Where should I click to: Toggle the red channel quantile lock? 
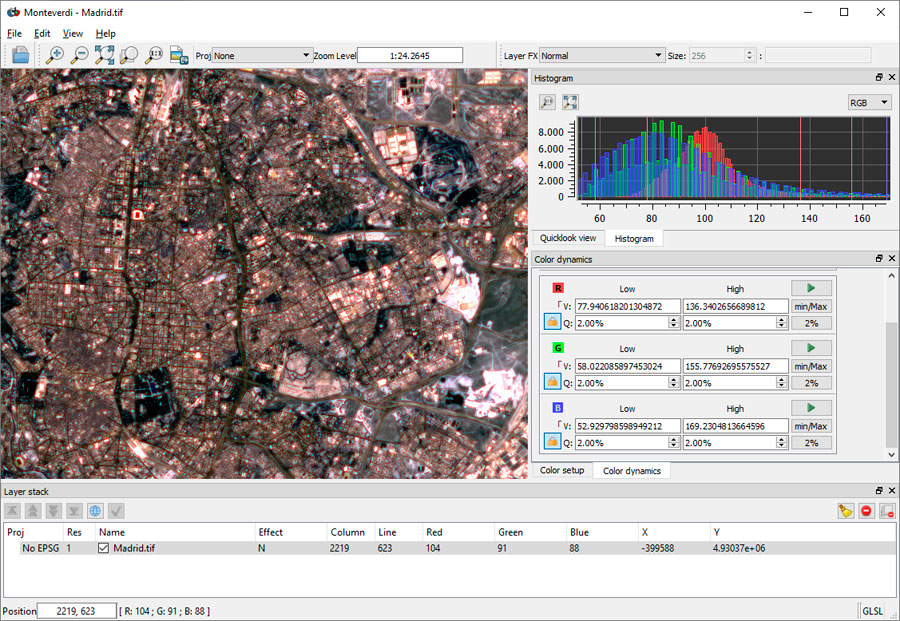(x=552, y=322)
